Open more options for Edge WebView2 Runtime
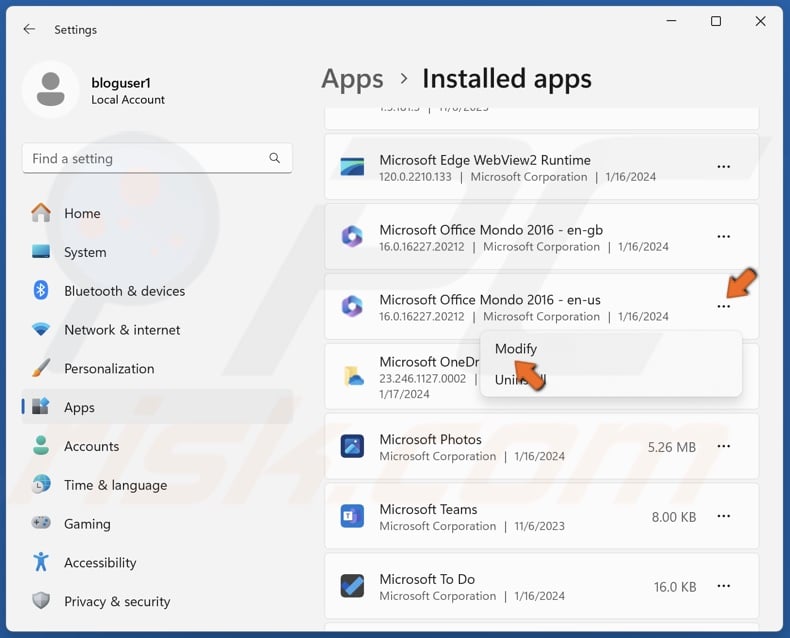This screenshot has height=638, width=790. 723,167
